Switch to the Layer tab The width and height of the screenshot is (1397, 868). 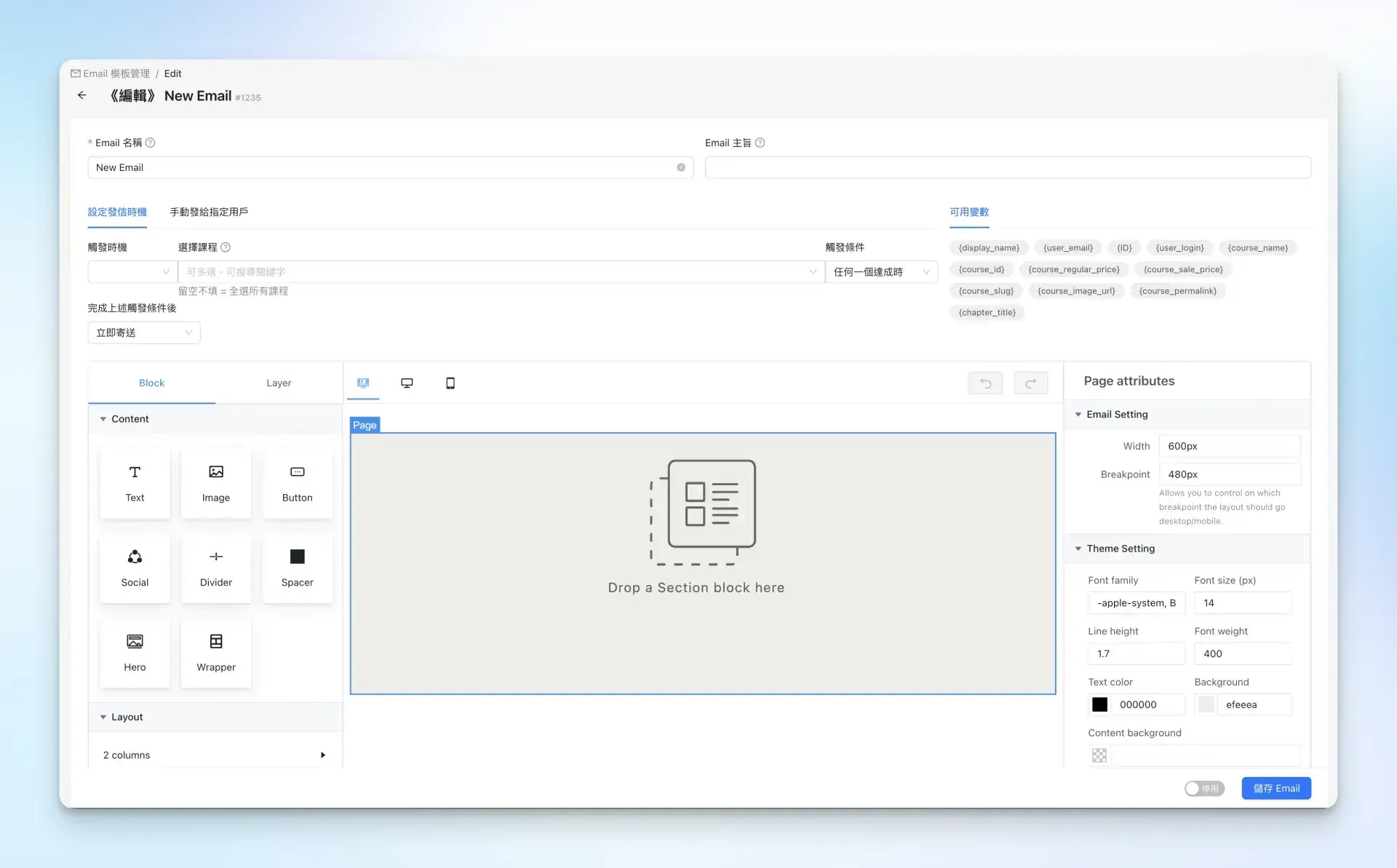[279, 383]
